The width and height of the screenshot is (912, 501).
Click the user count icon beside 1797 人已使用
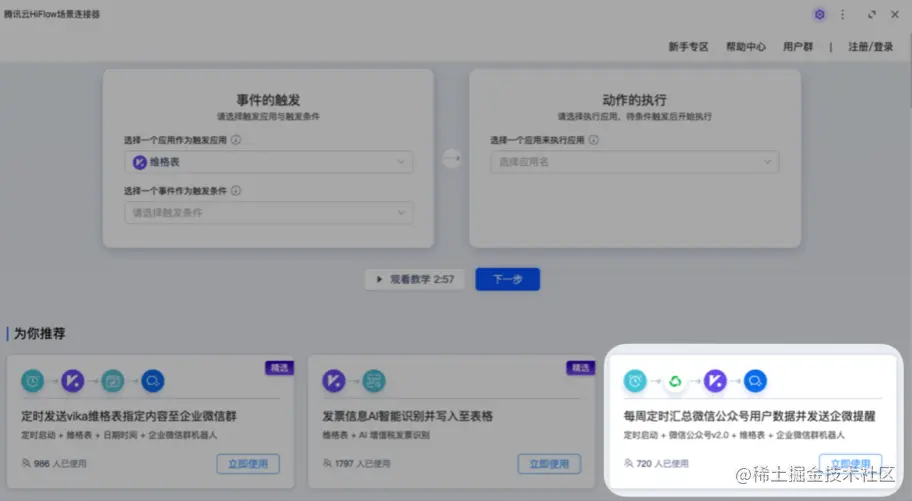327,463
